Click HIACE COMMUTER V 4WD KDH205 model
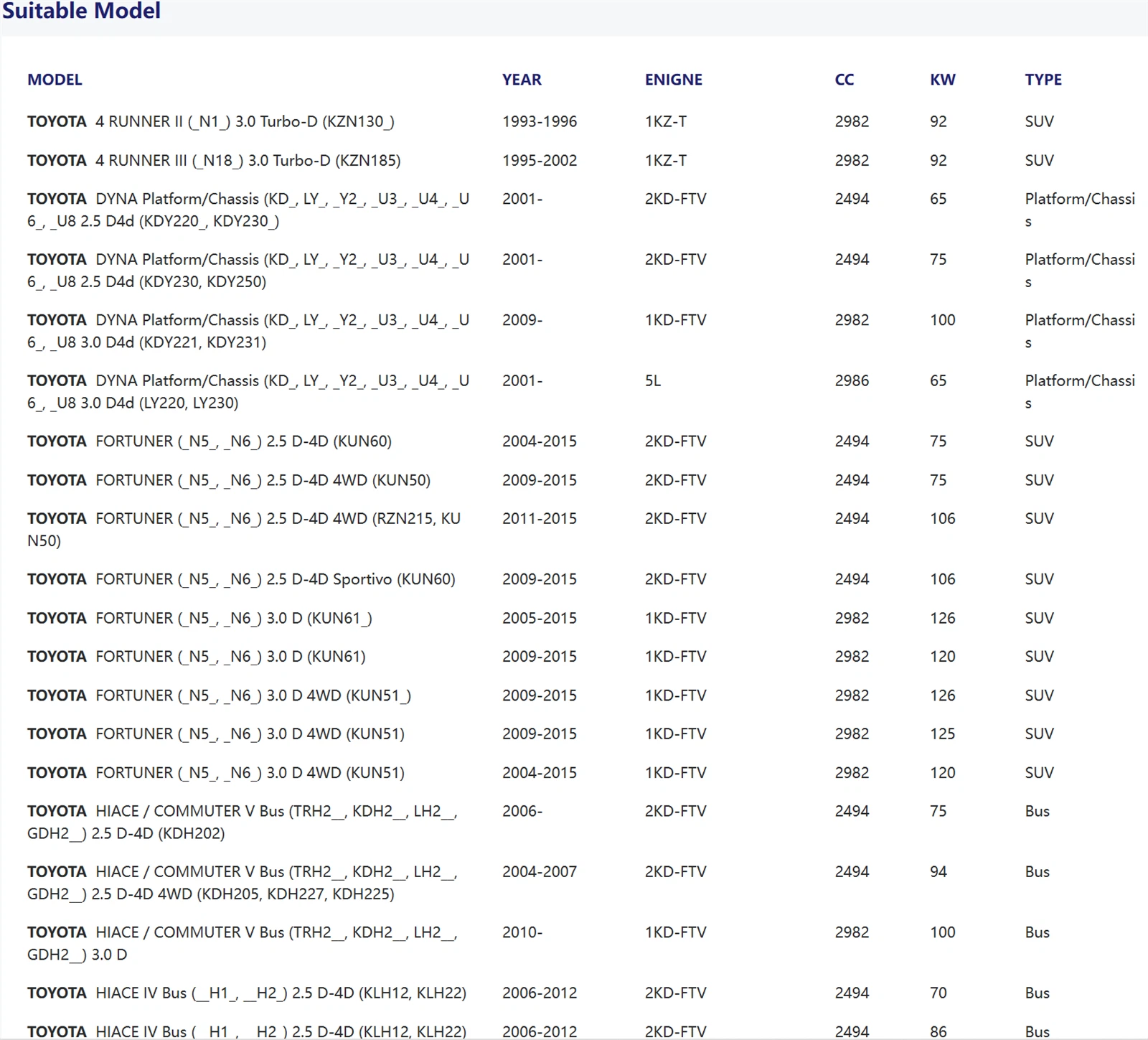The image size is (1148, 1040). tap(243, 883)
